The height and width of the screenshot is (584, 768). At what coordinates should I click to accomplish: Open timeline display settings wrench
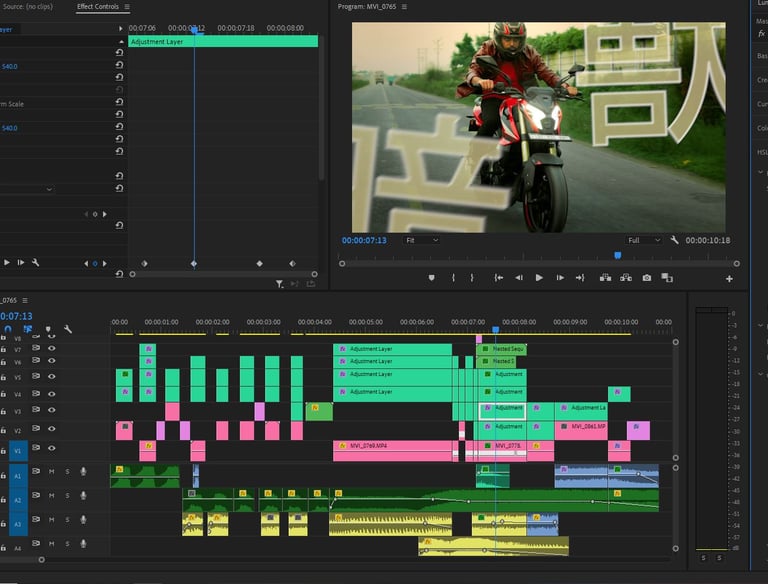point(68,329)
